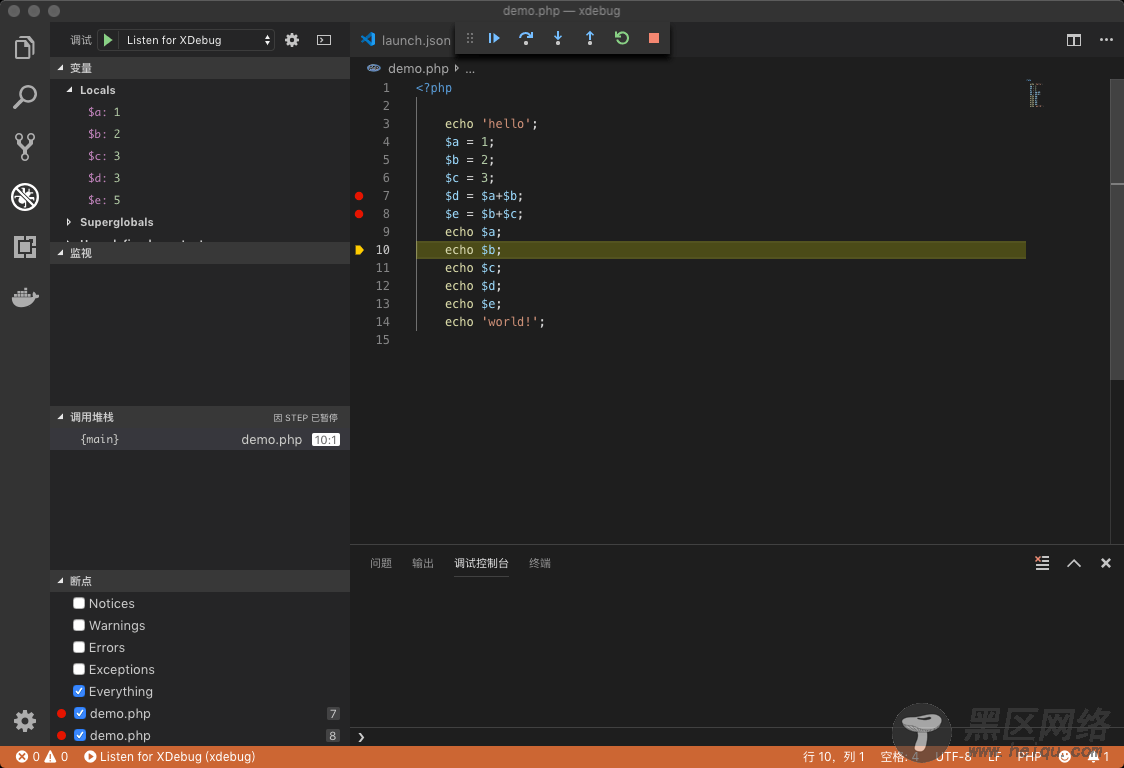This screenshot has height=768, width=1124.
Task: Start debugging with green play button
Action: click(108, 40)
